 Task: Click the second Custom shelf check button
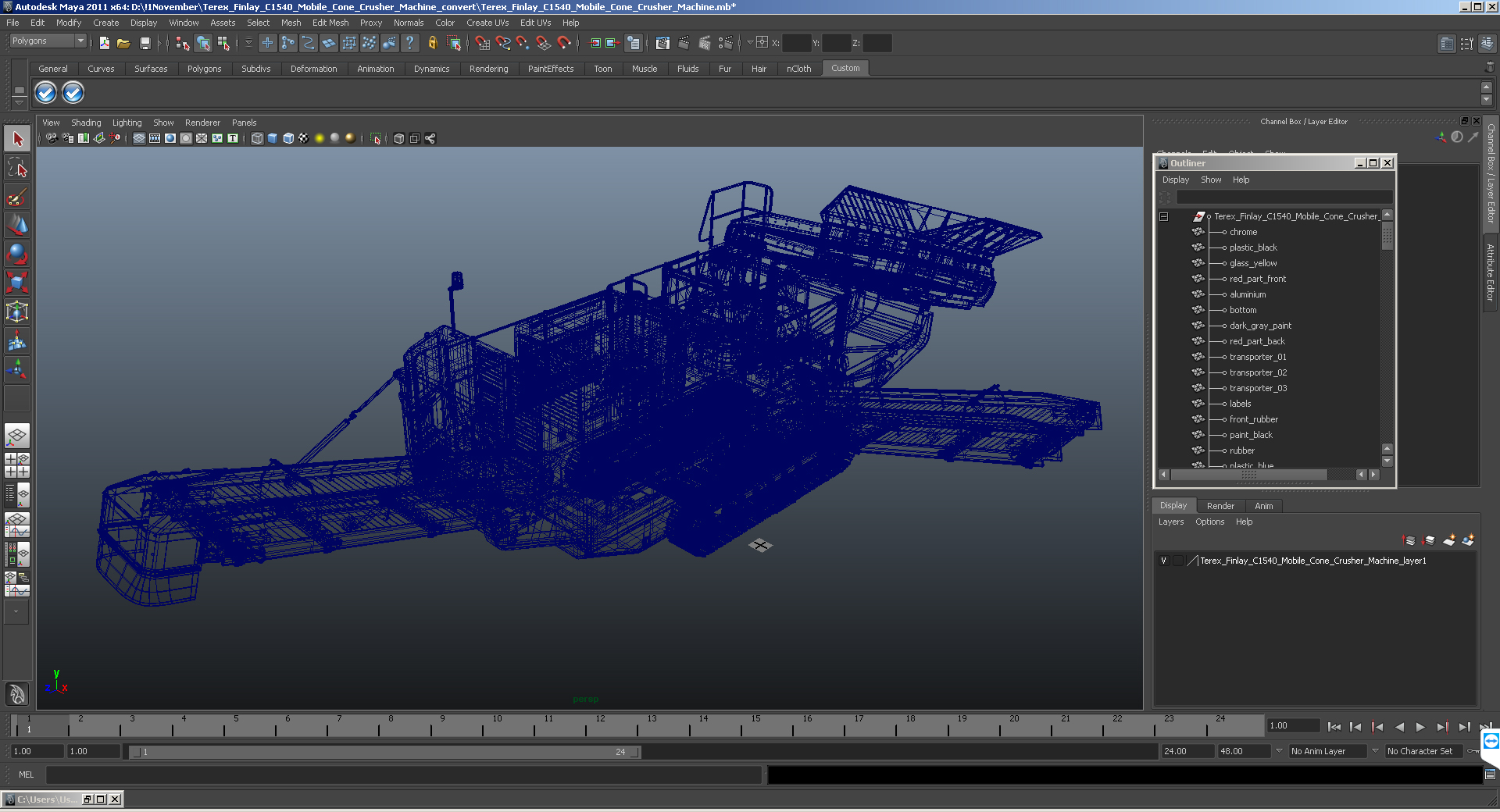coord(73,93)
